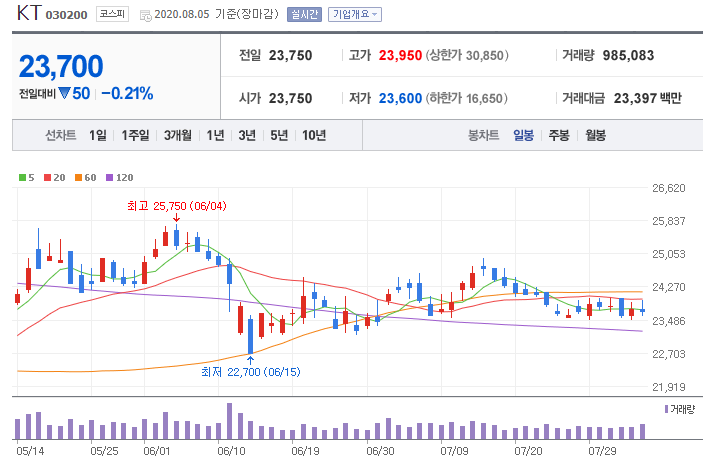Click the purple 120-day moving average swatch
This screenshot has height=466, width=703.
[x=109, y=178]
